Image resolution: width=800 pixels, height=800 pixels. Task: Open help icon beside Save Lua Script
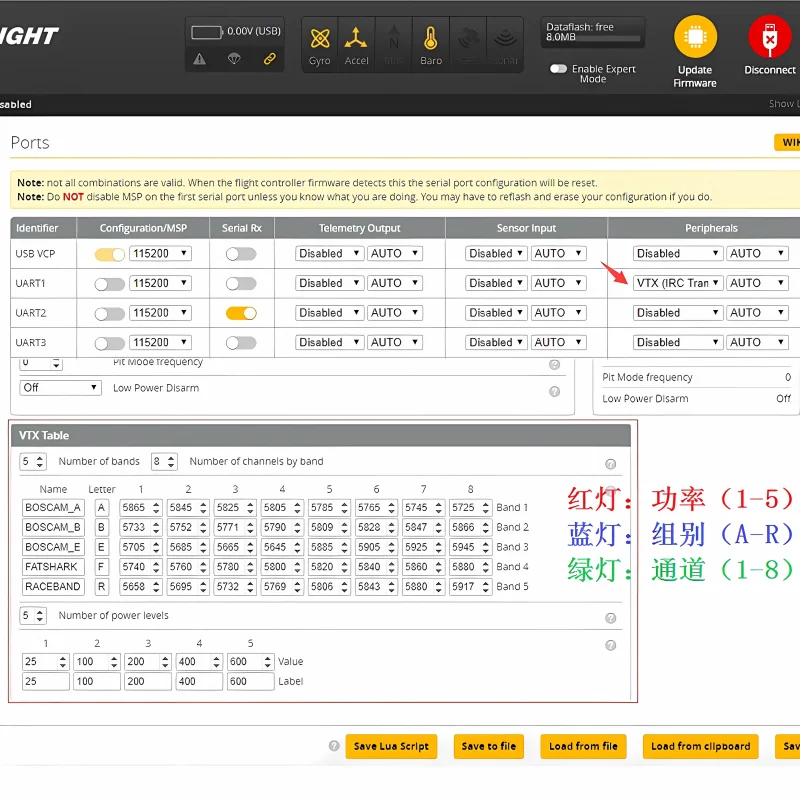point(334,745)
